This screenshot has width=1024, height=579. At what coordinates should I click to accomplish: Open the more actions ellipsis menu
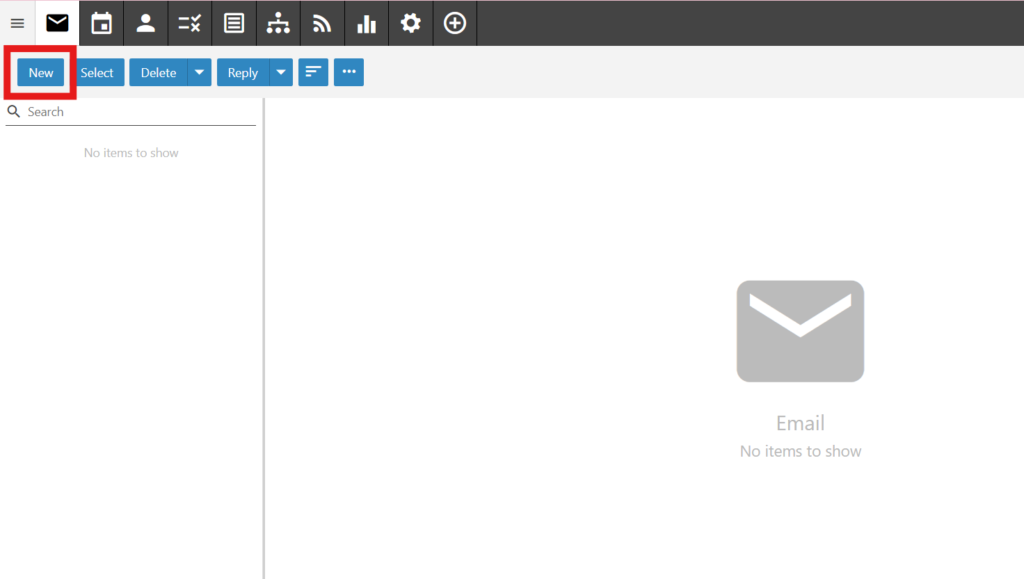click(x=349, y=72)
